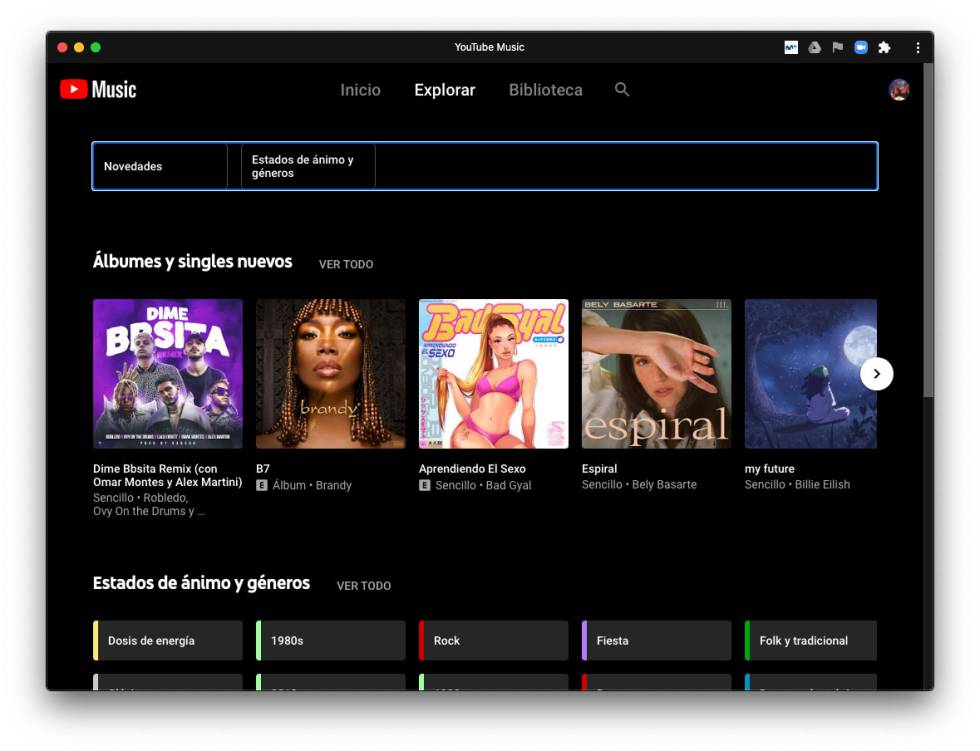Open Aprendiendo El Sexo cover art
The image size is (980, 751).
click(x=494, y=374)
